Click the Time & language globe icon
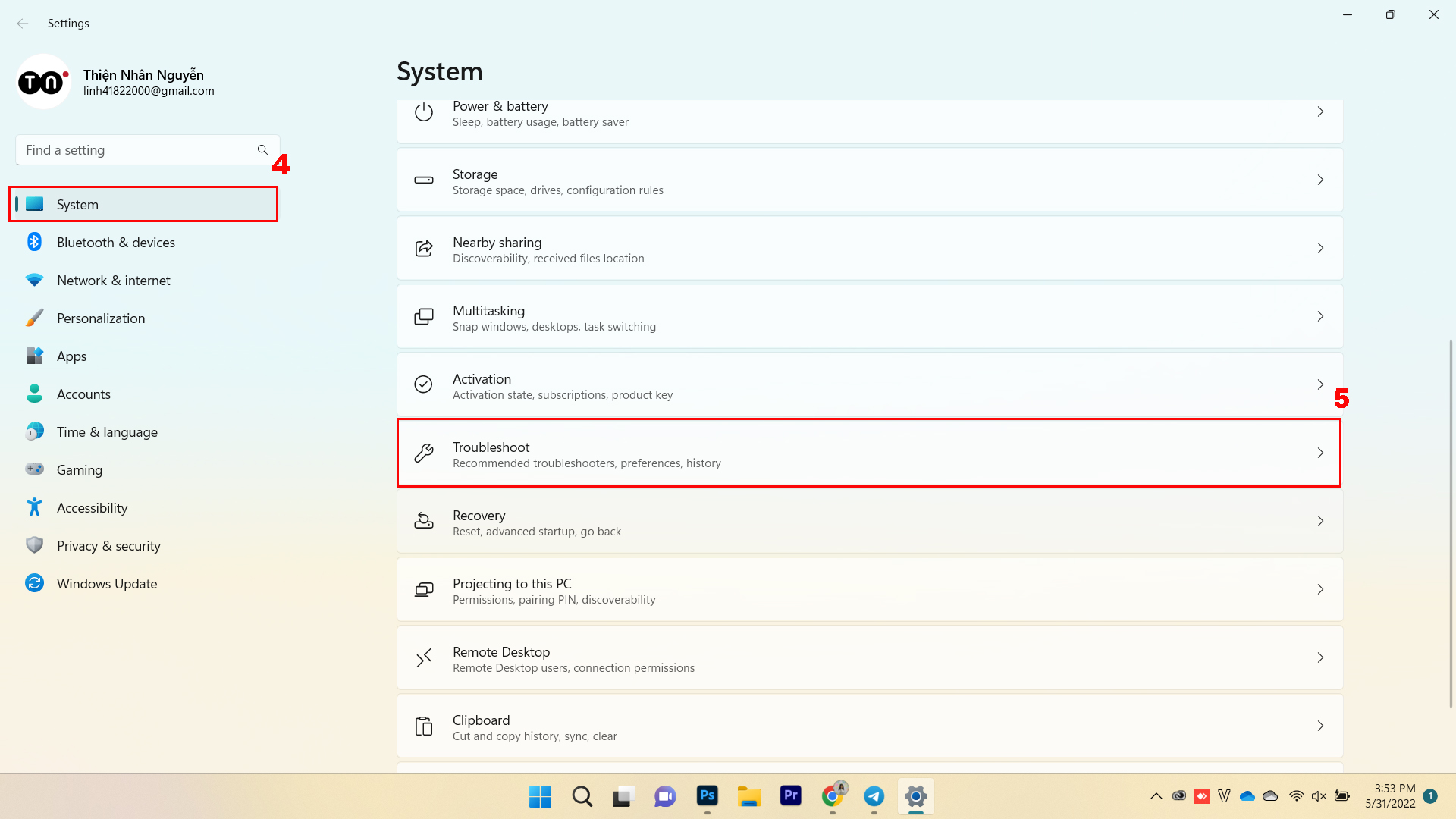 [x=34, y=431]
